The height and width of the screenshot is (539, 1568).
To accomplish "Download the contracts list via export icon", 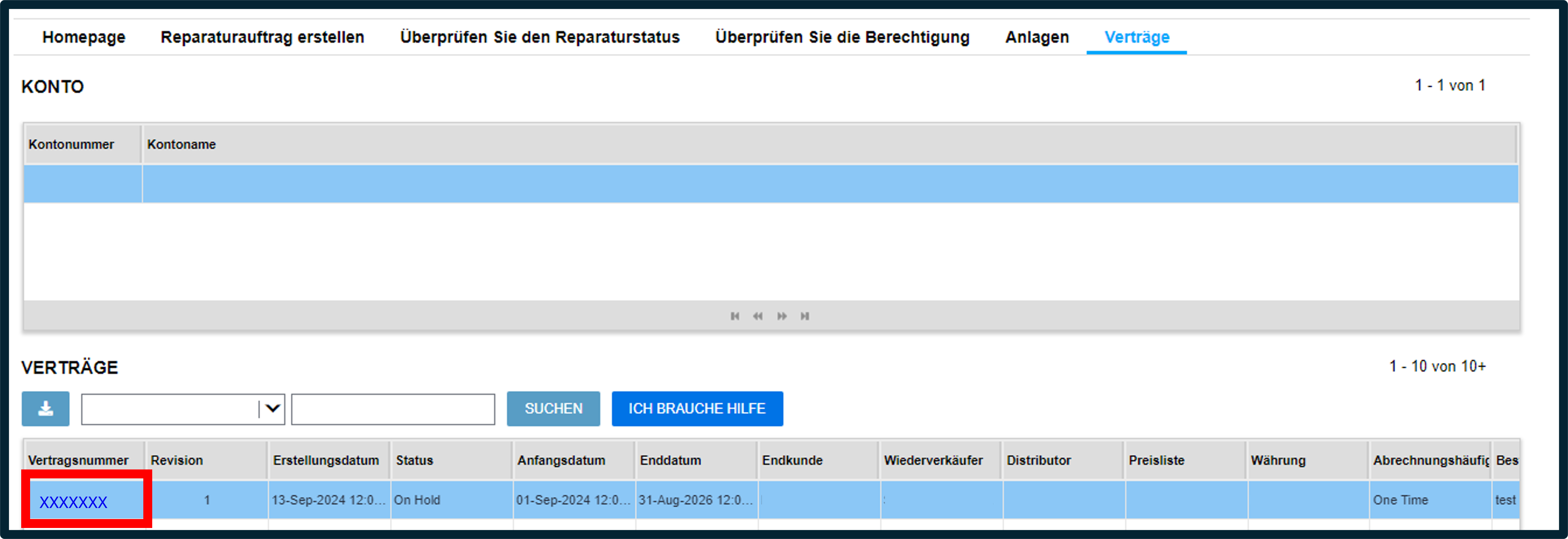I will 46,409.
